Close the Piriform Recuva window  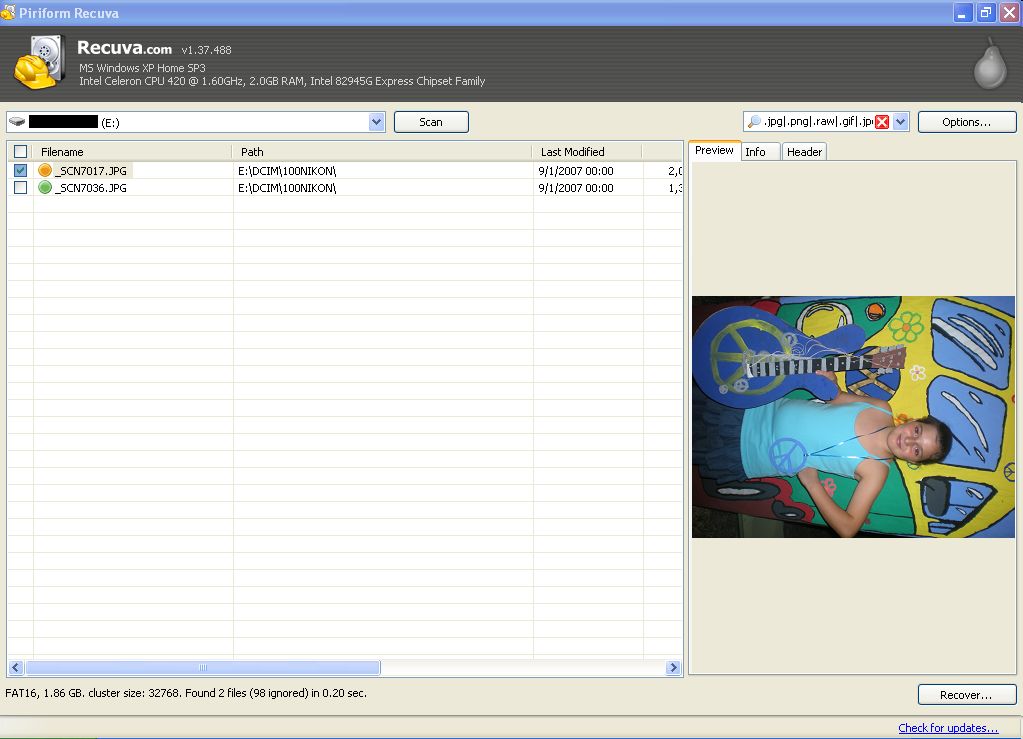tap(1009, 12)
